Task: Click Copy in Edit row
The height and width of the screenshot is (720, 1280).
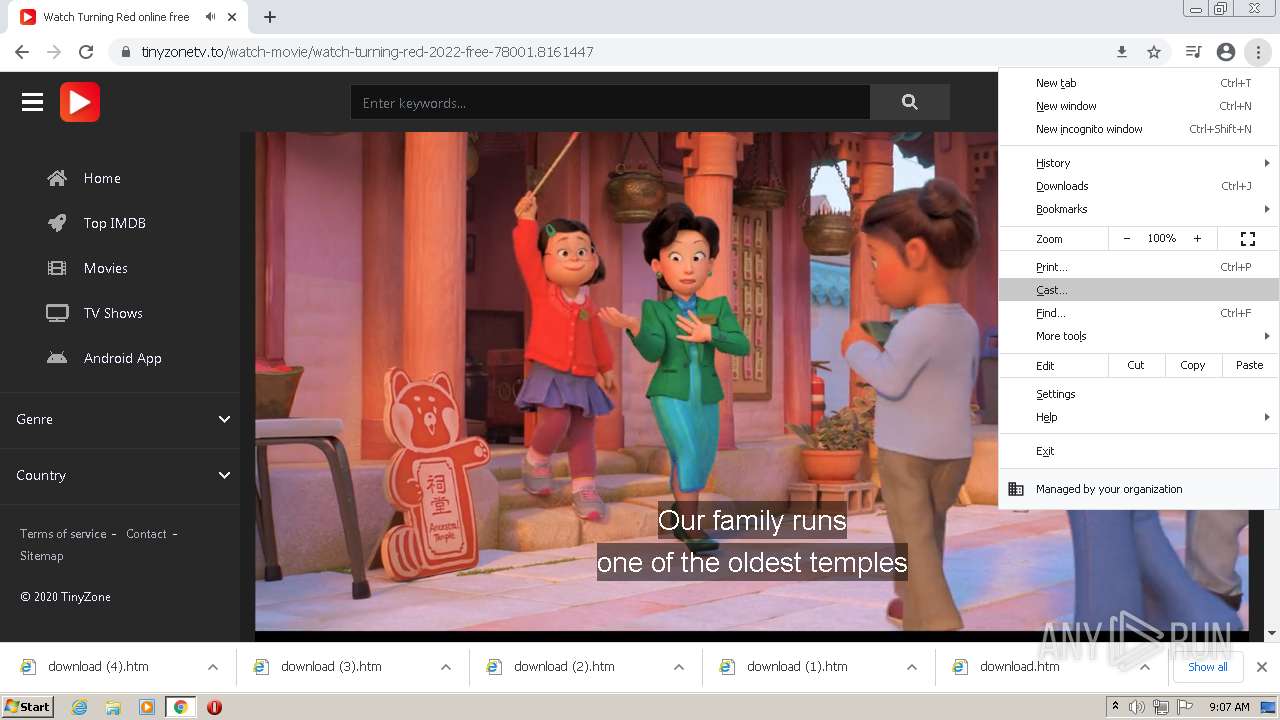Action: tap(1193, 365)
